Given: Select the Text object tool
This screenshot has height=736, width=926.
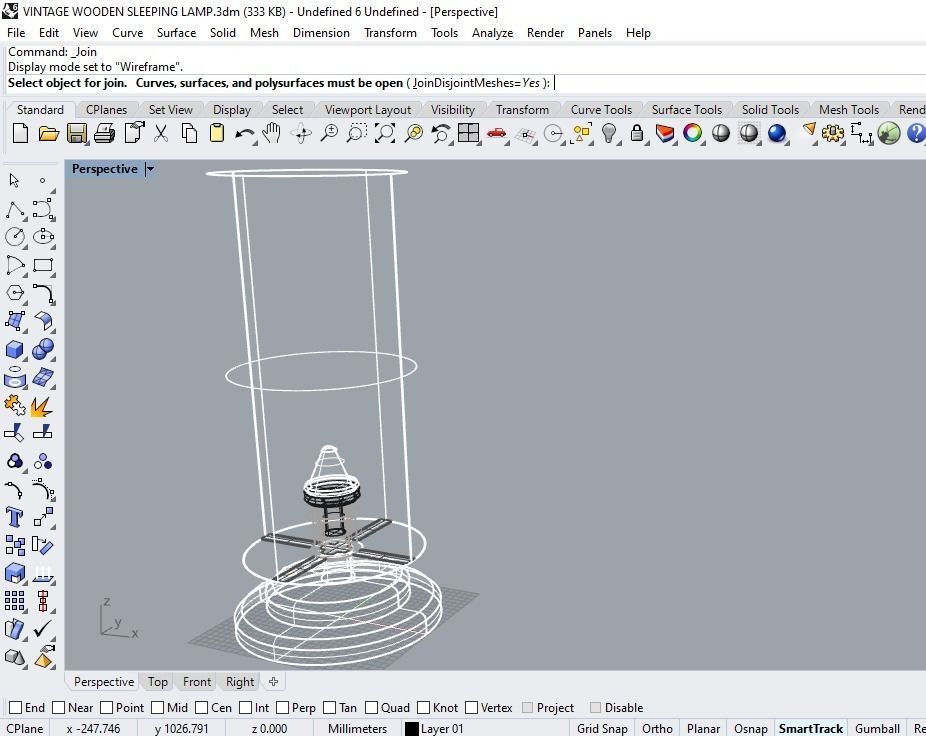Looking at the screenshot, I should coord(15,517).
